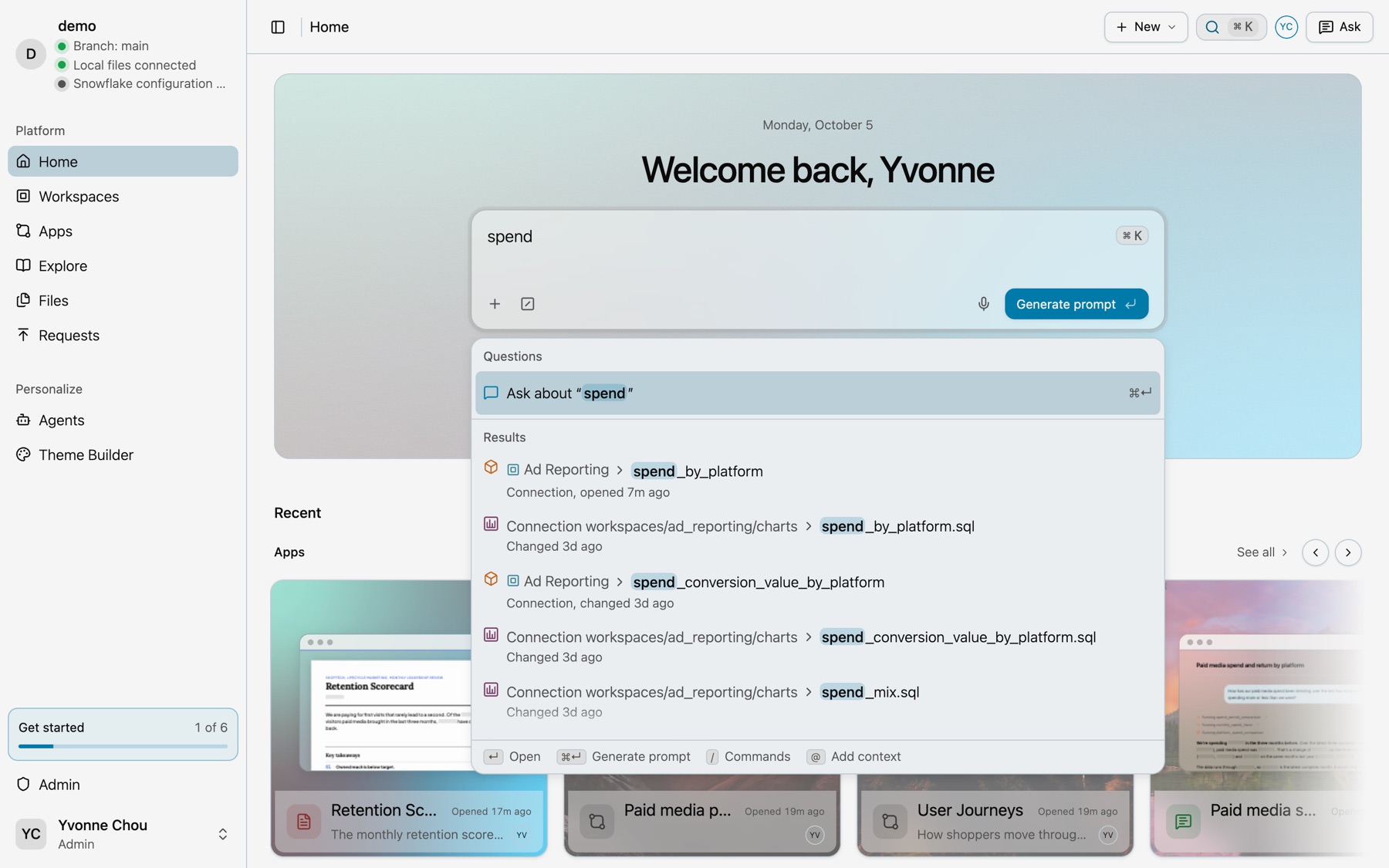
Task: Toggle the sidebar panel icon
Action: click(x=278, y=27)
